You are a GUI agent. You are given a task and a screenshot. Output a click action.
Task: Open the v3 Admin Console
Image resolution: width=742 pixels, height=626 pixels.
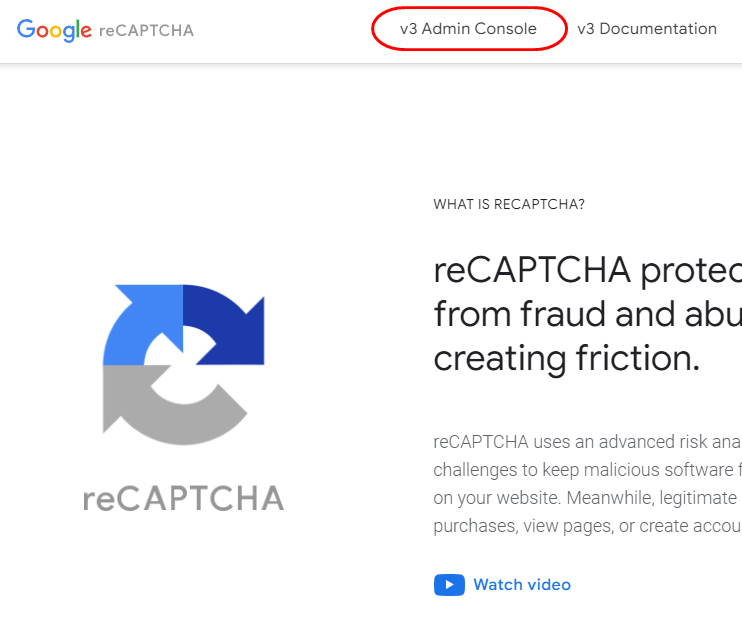[468, 29]
